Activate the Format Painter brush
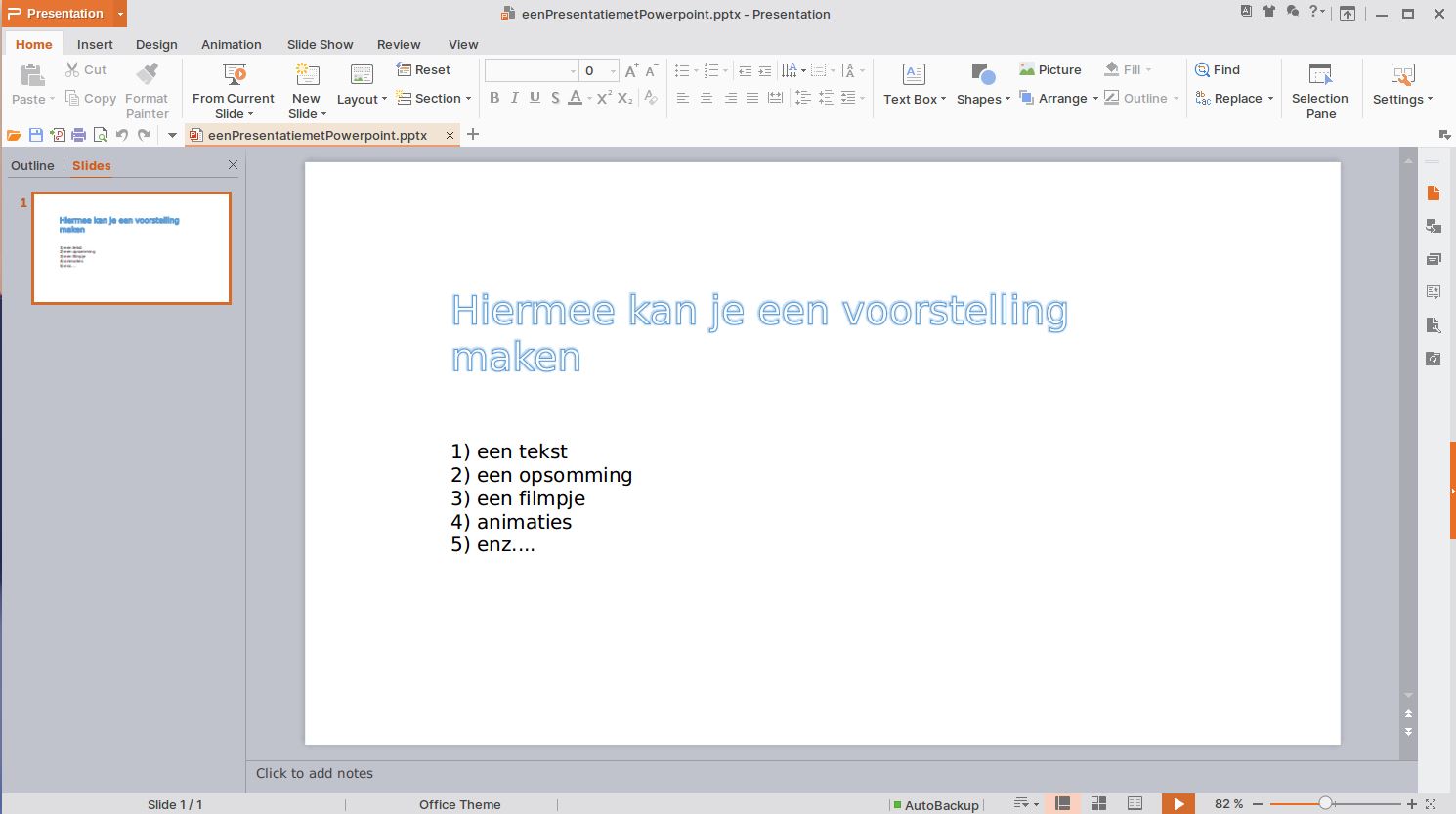The width and height of the screenshot is (1456, 814). (x=147, y=74)
